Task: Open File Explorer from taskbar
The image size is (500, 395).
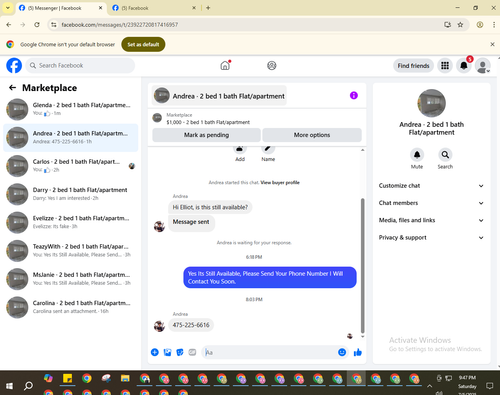Action: point(125,378)
